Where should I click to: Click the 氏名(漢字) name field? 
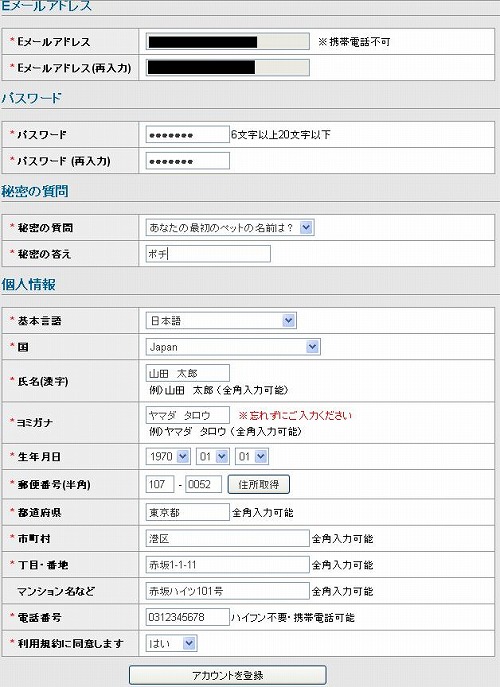pyautogui.click(x=188, y=373)
